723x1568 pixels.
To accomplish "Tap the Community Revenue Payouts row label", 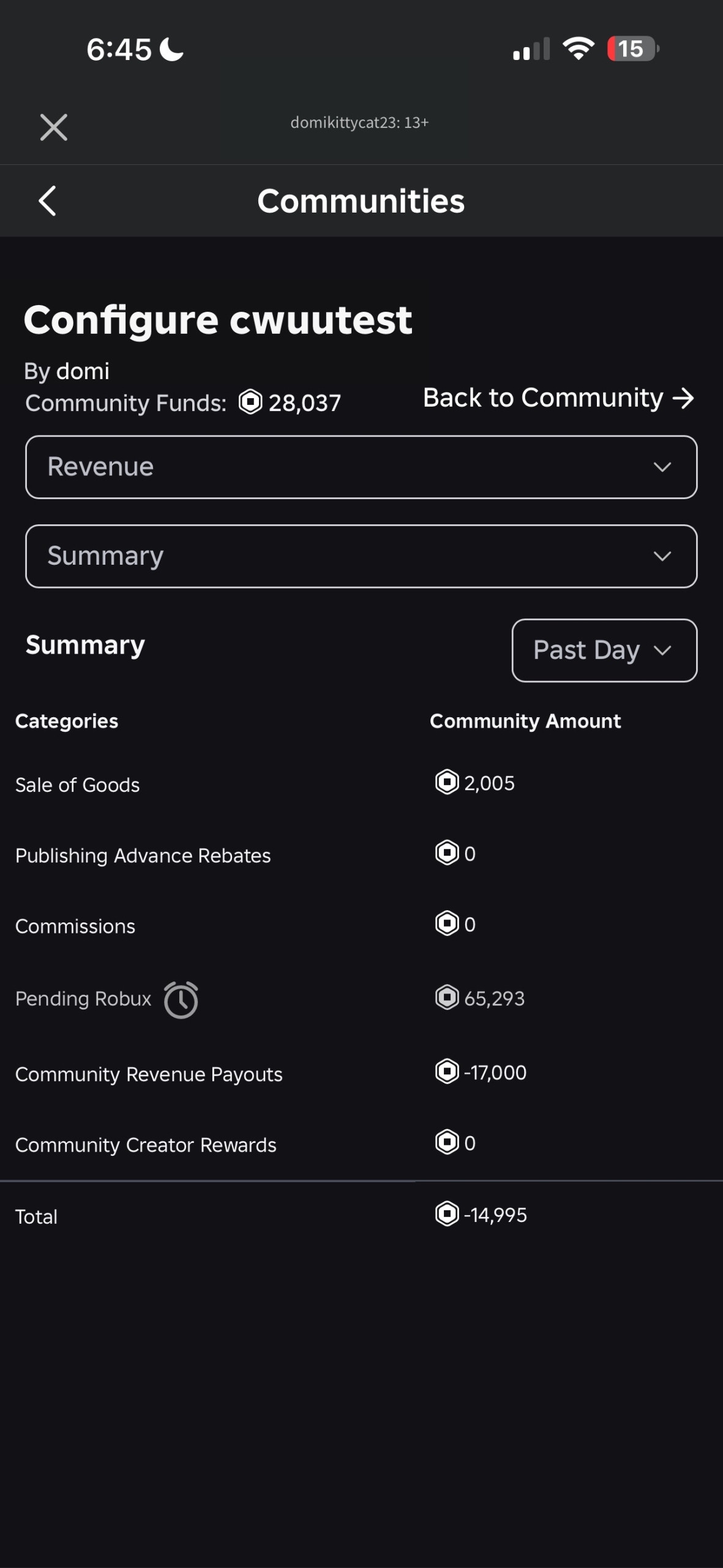I will 149,1074.
